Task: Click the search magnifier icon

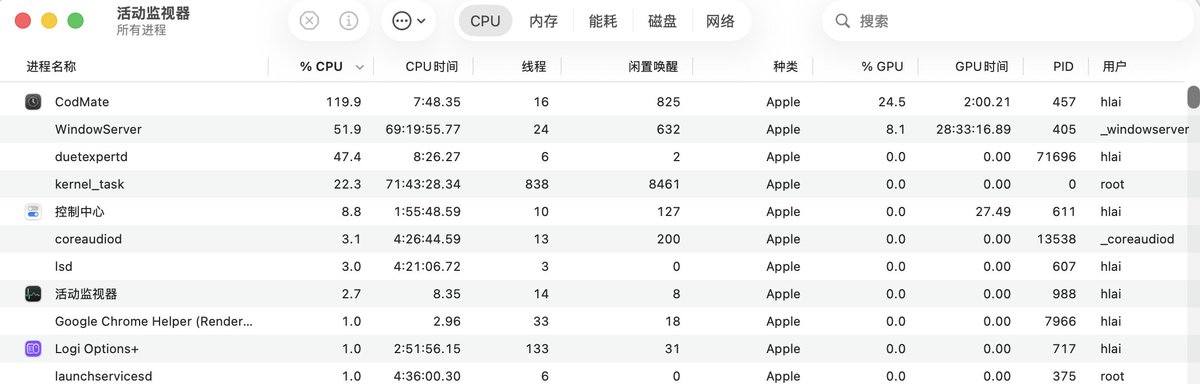Action: point(842,21)
